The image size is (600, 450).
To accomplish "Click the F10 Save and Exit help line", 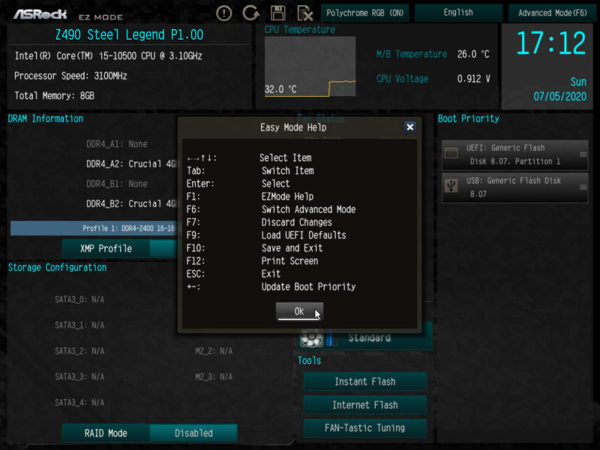I will coord(255,248).
